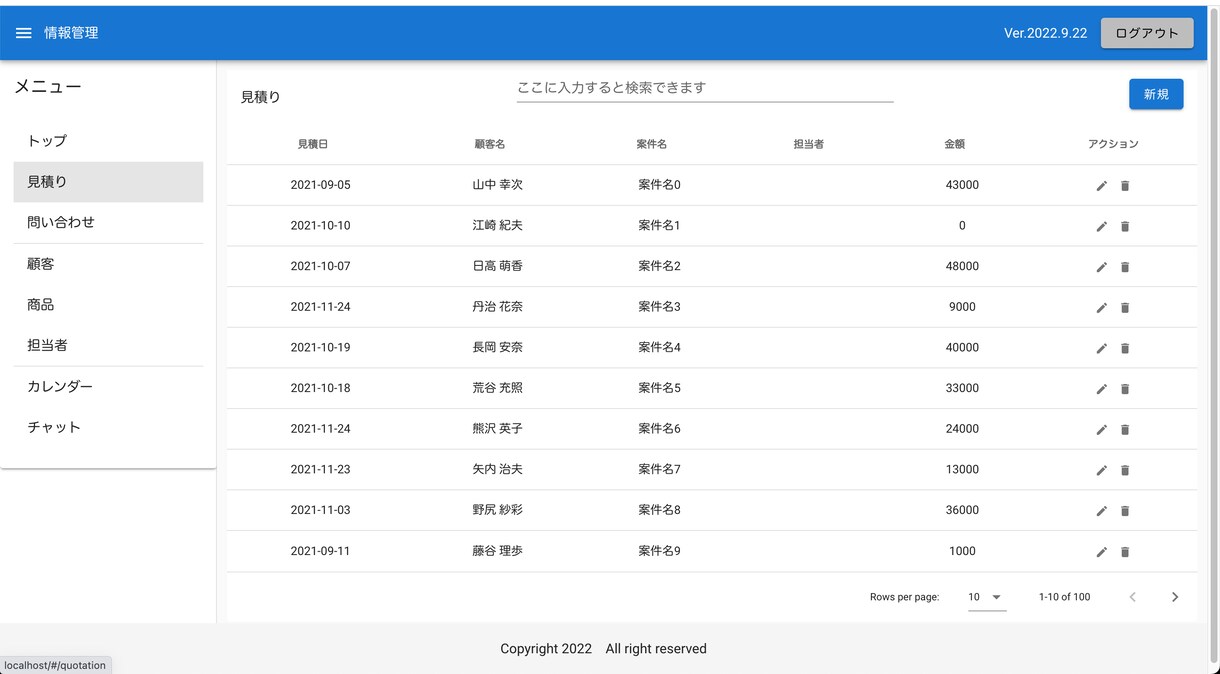Select customer name 藤谷 理歩
Viewport: 1220px width, 674px height.
coord(497,551)
